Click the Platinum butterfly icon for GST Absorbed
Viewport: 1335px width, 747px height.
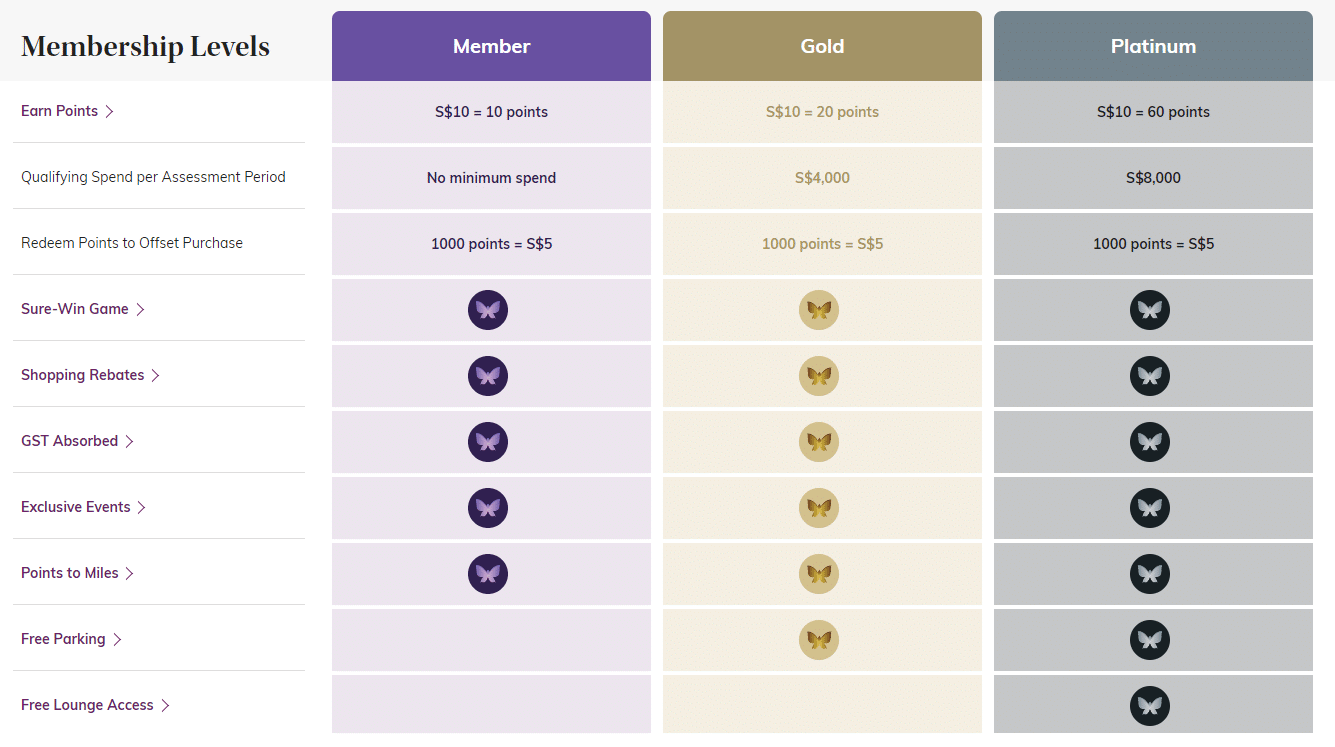1150,442
